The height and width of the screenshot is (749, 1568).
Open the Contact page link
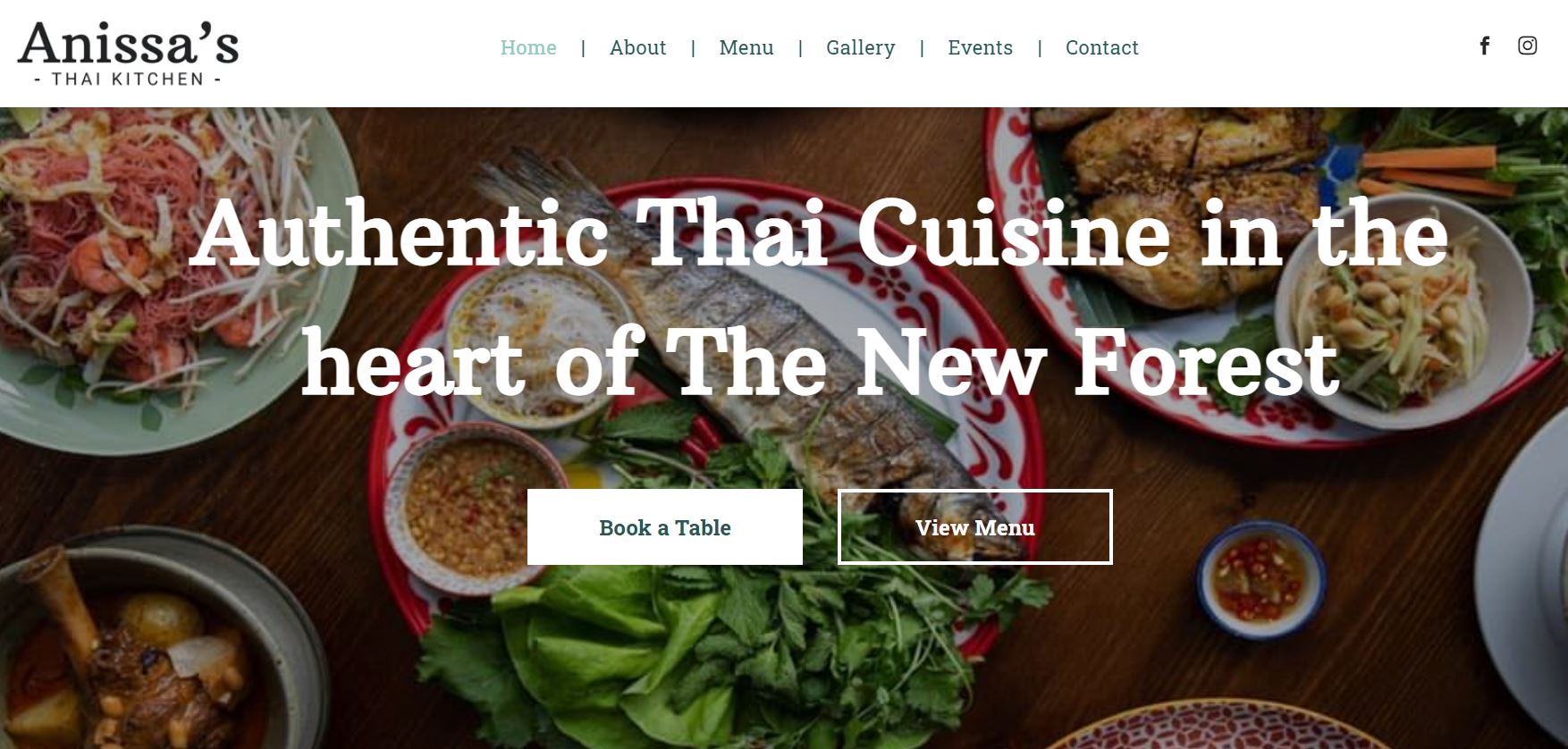[x=1102, y=47]
